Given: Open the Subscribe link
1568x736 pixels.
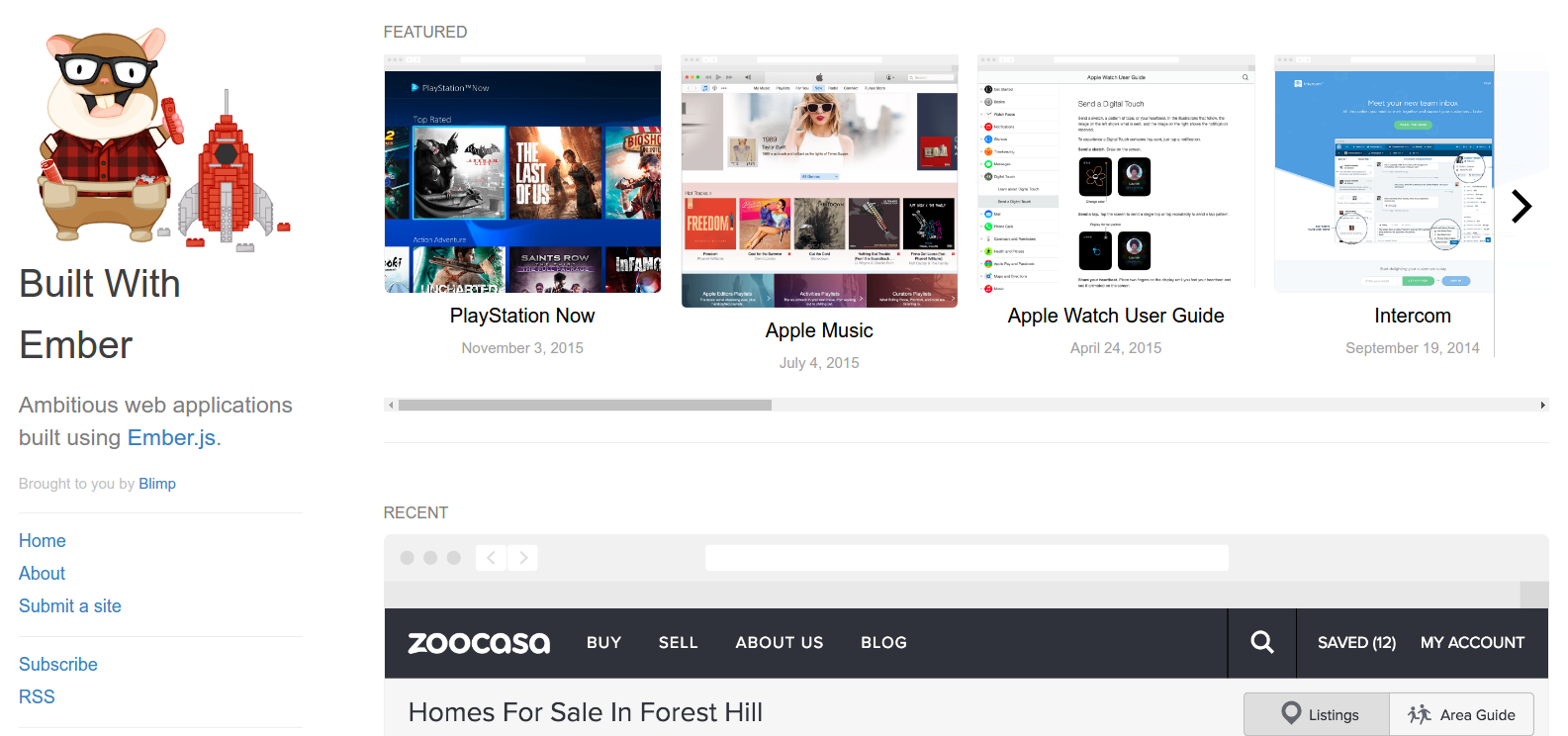Looking at the screenshot, I should click(x=58, y=665).
